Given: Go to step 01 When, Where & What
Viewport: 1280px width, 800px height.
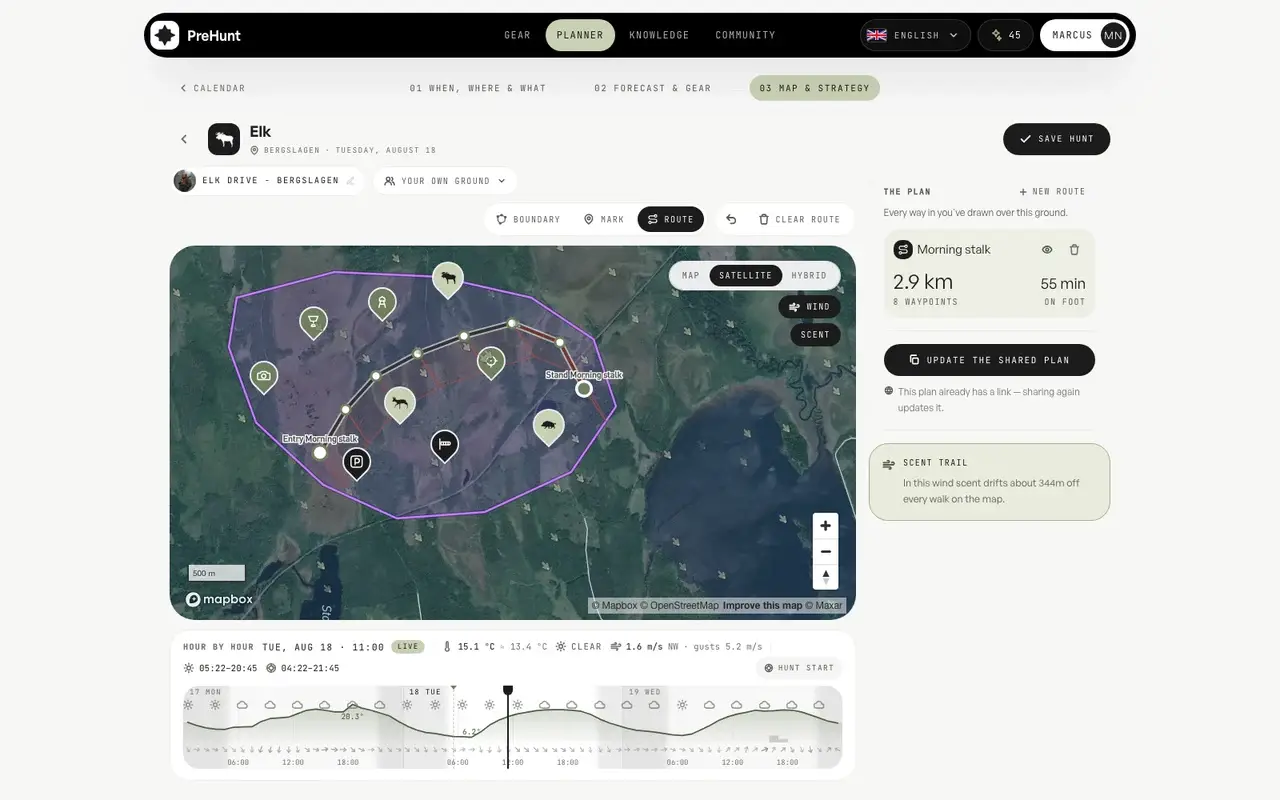Looking at the screenshot, I should click(x=478, y=88).
